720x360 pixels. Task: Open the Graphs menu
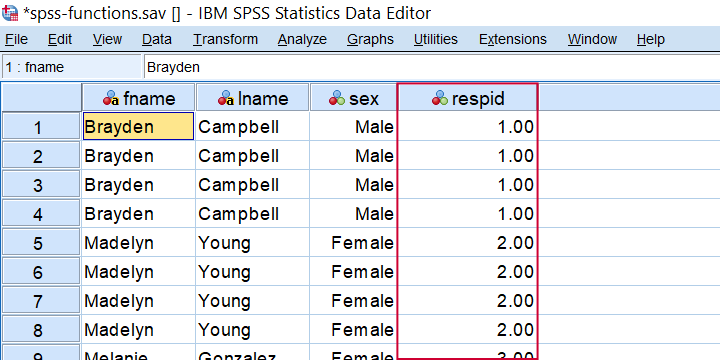pos(370,39)
